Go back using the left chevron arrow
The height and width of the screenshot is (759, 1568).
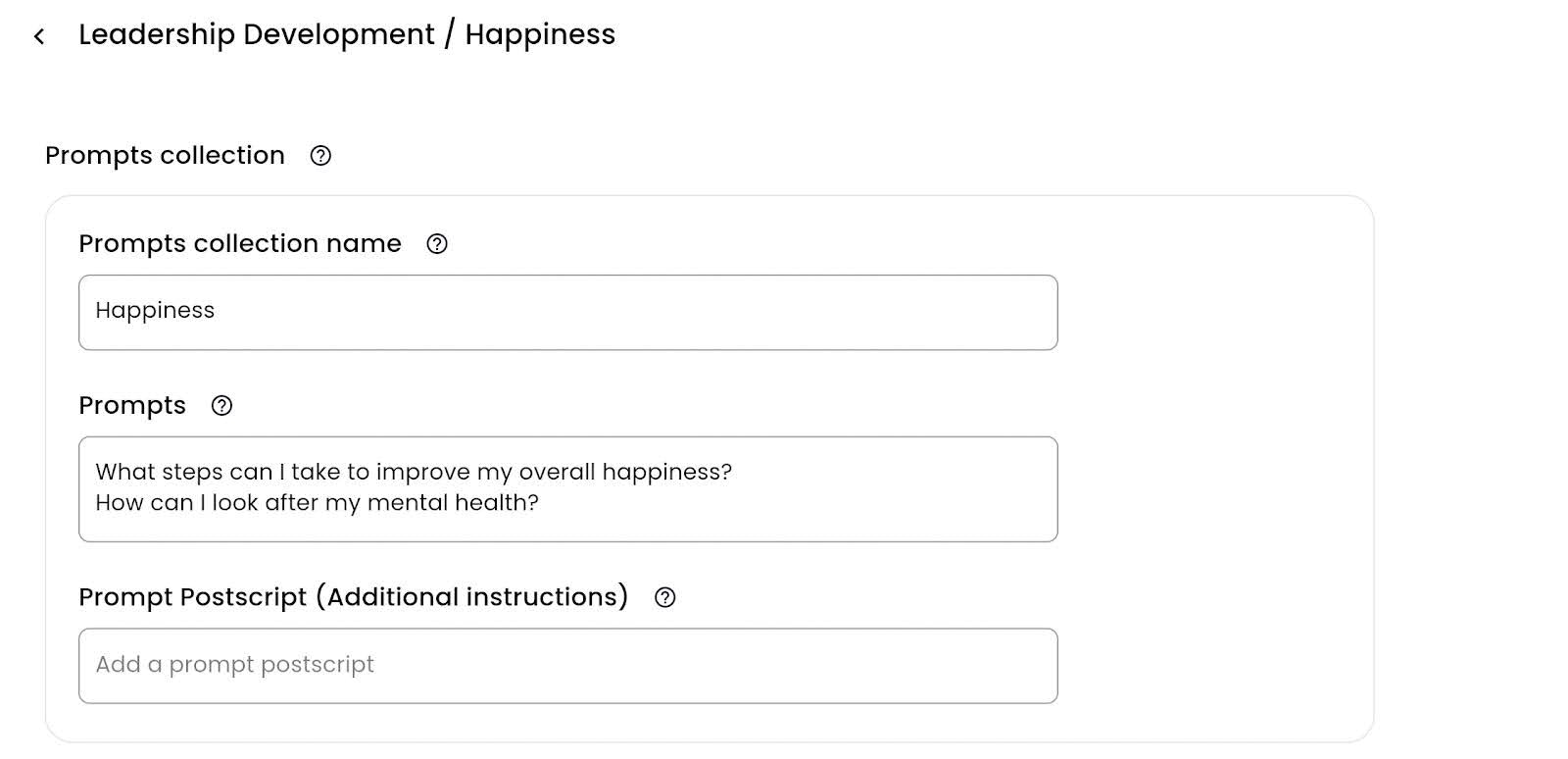(x=39, y=37)
